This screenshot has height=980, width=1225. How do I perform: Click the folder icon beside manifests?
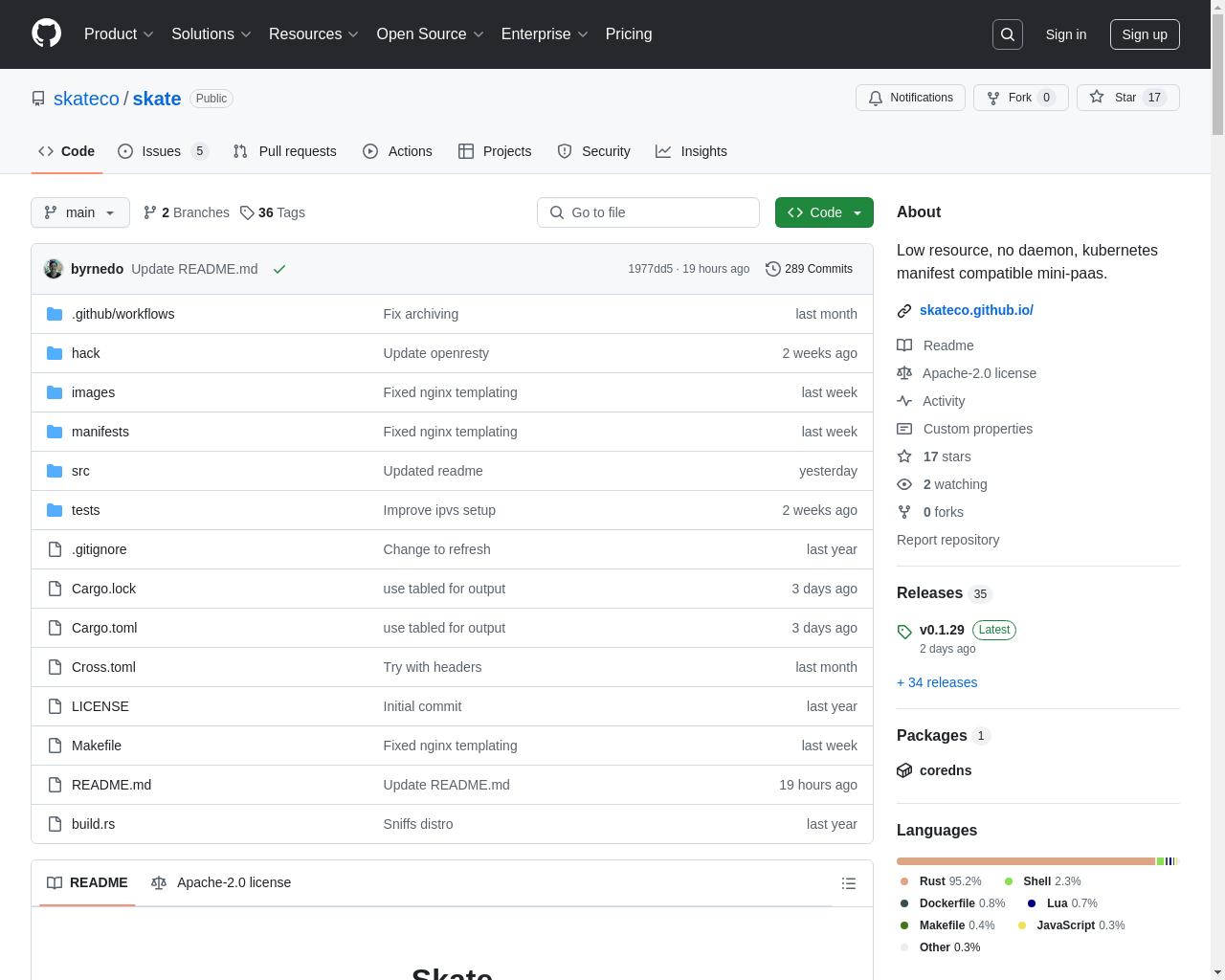point(55,432)
